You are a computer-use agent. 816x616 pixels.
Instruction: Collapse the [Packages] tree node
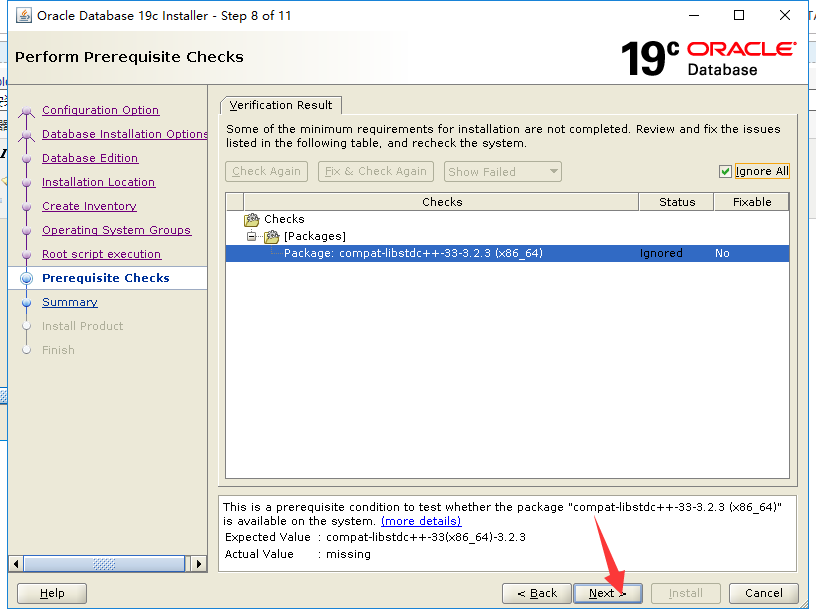(x=251, y=236)
